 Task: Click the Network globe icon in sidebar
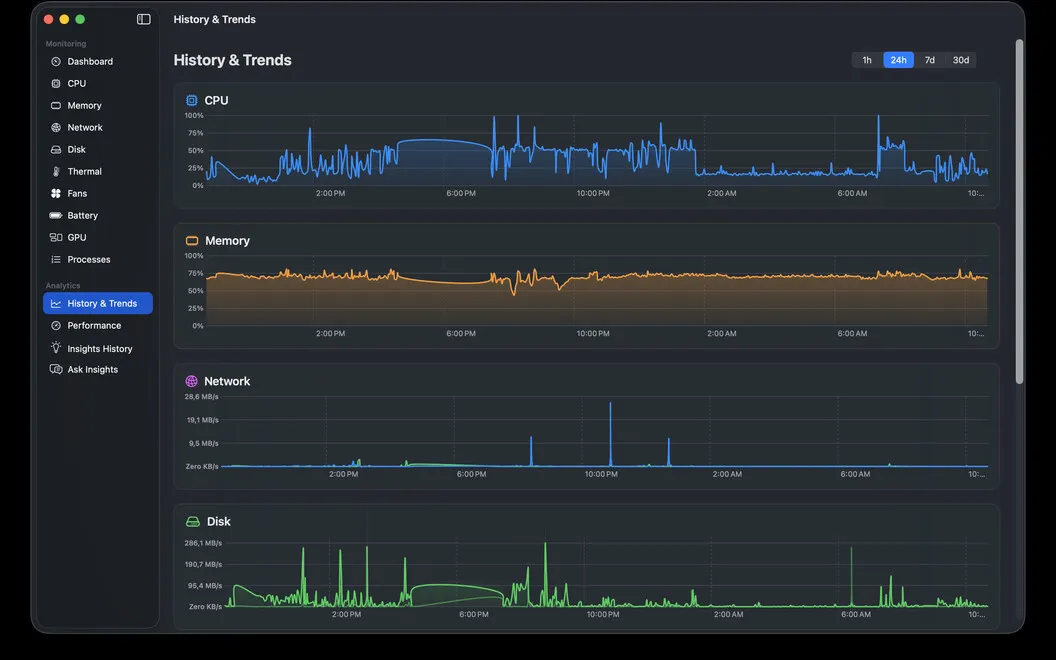[56, 127]
